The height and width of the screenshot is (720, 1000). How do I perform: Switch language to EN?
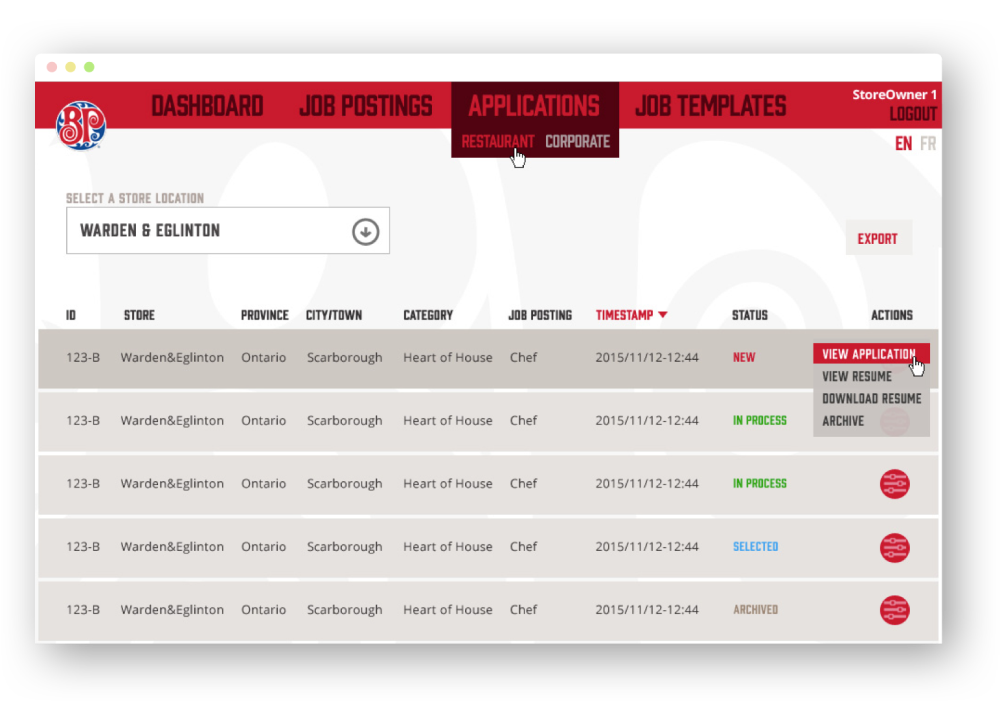903,144
